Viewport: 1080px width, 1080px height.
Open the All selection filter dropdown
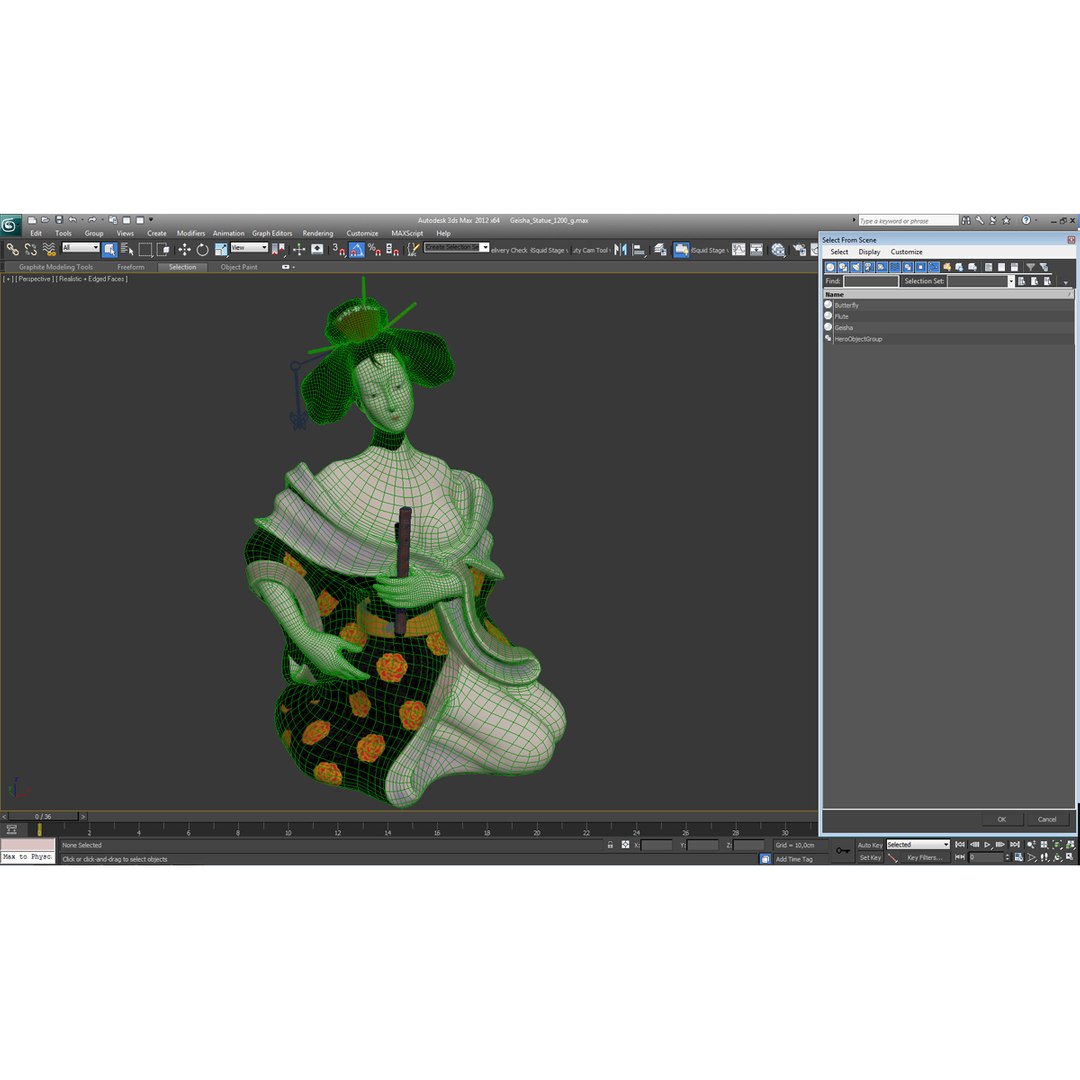[81, 247]
